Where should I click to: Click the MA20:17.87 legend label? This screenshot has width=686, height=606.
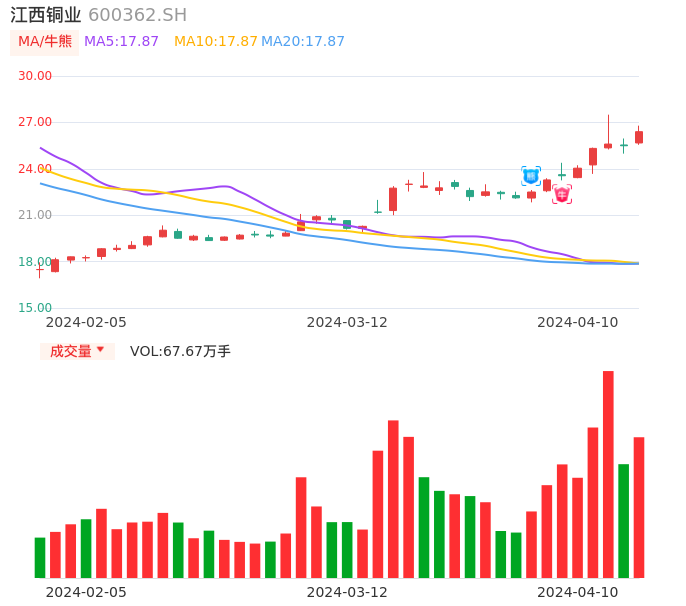tap(303, 41)
